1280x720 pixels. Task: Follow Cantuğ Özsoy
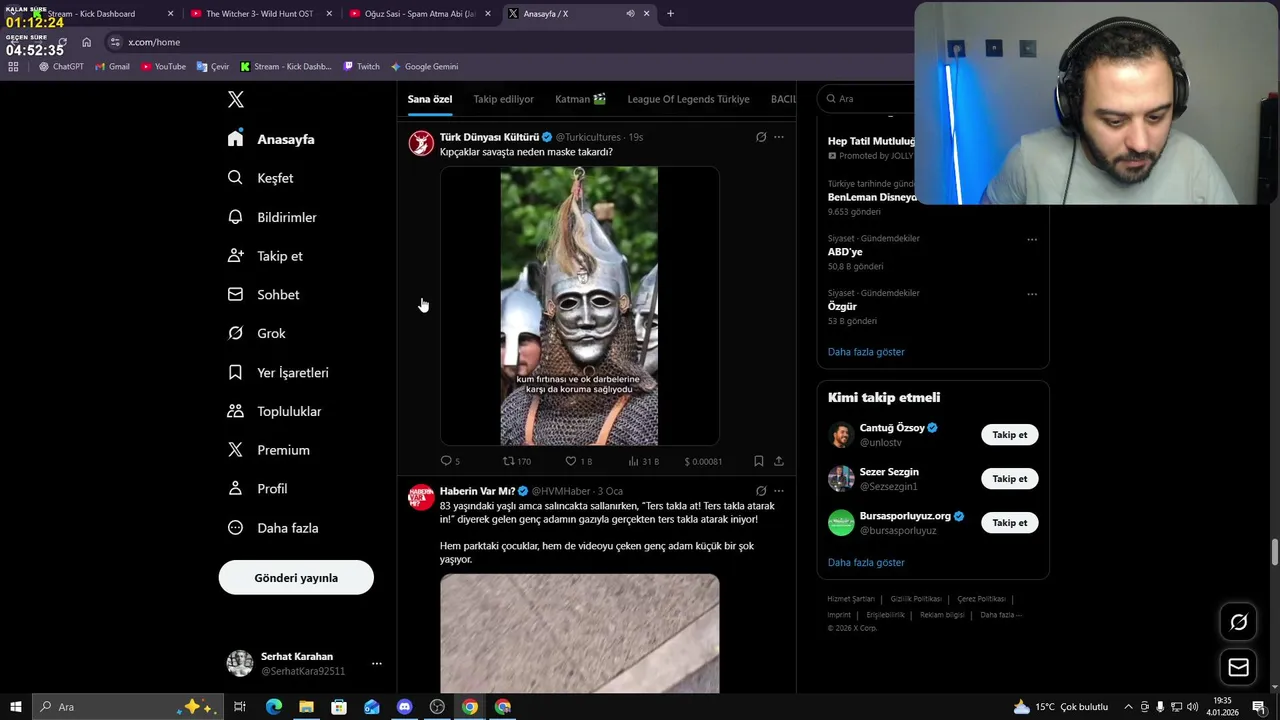click(x=1009, y=435)
